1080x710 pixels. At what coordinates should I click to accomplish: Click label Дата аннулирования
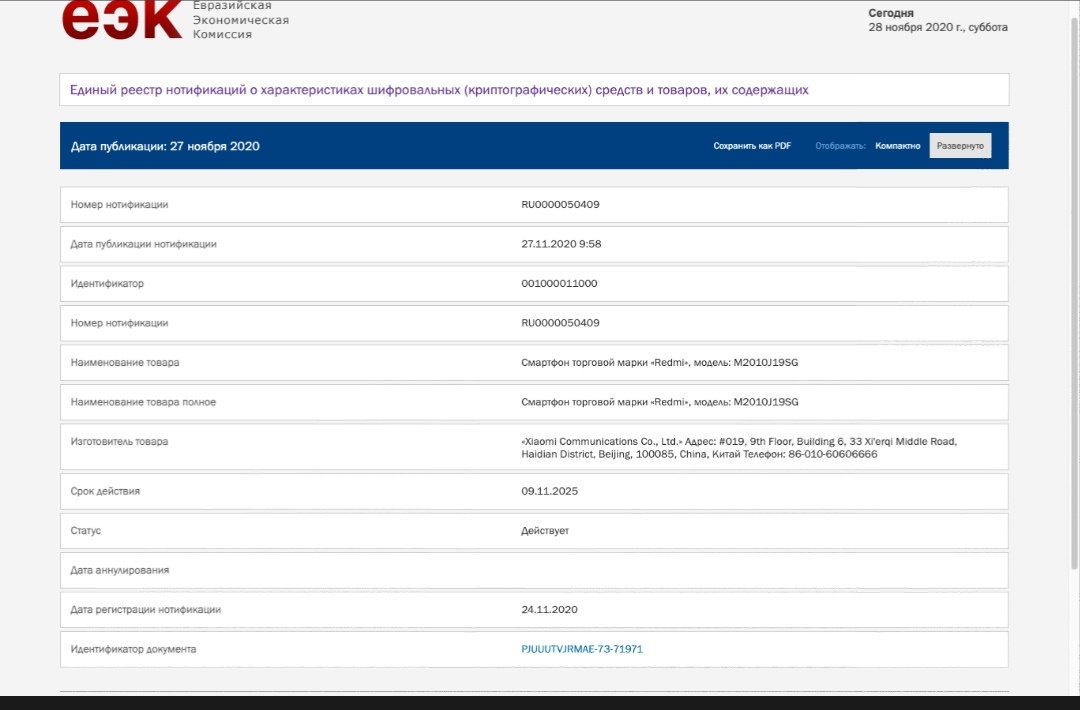click(x=119, y=570)
